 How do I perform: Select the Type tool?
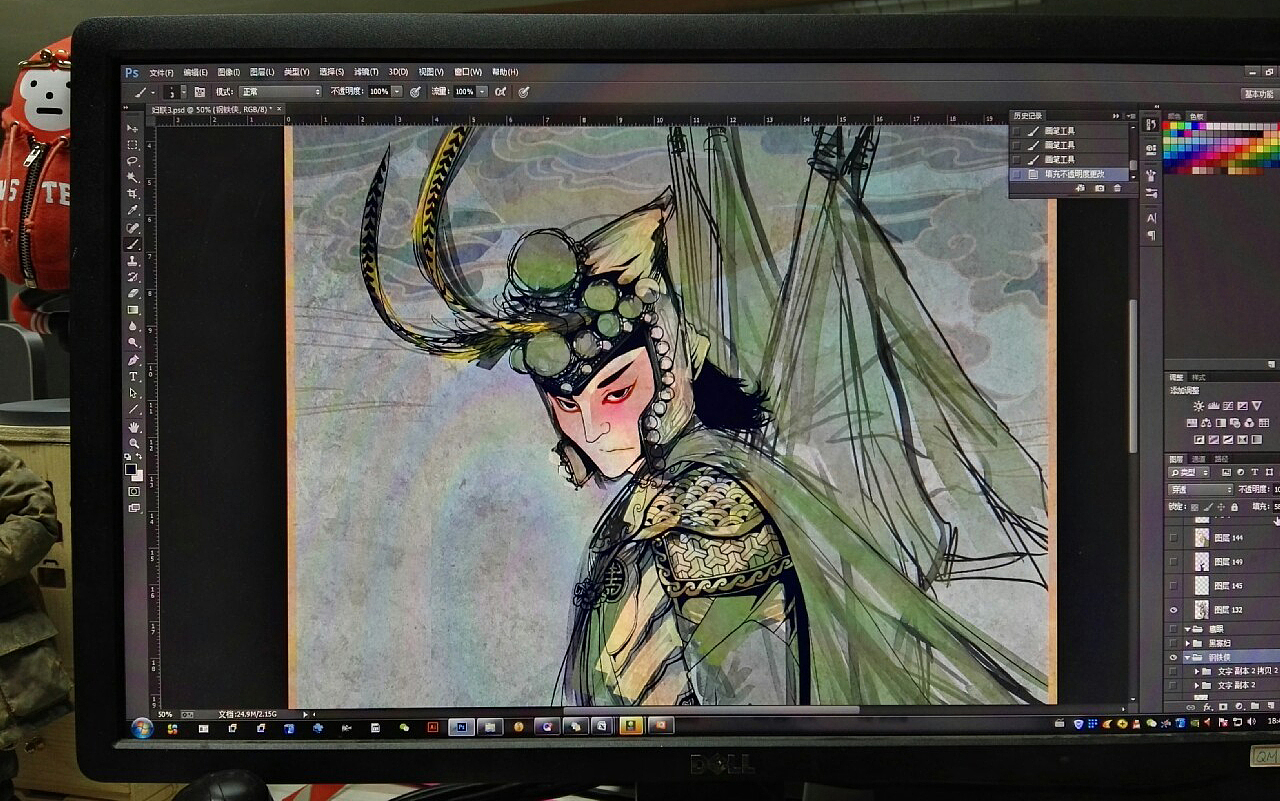point(133,376)
